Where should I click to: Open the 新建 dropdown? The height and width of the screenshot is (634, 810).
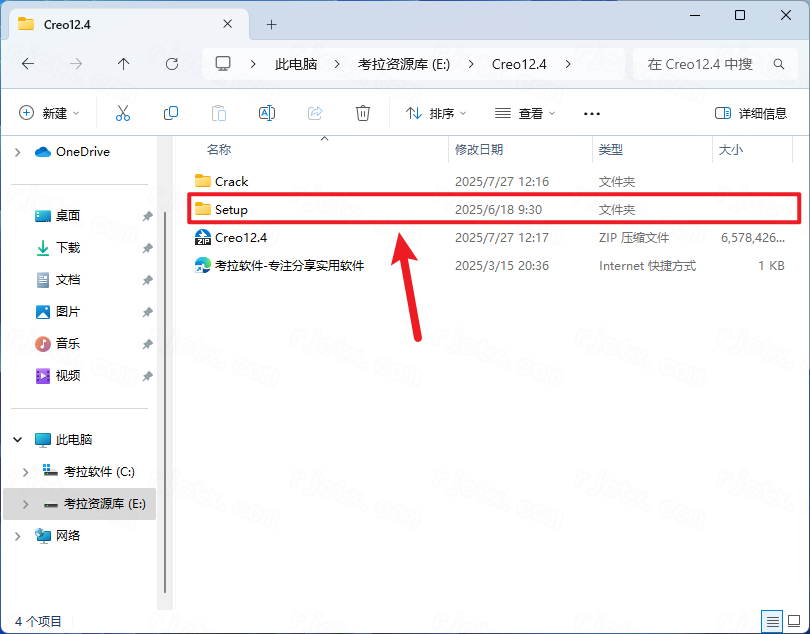click(x=49, y=113)
